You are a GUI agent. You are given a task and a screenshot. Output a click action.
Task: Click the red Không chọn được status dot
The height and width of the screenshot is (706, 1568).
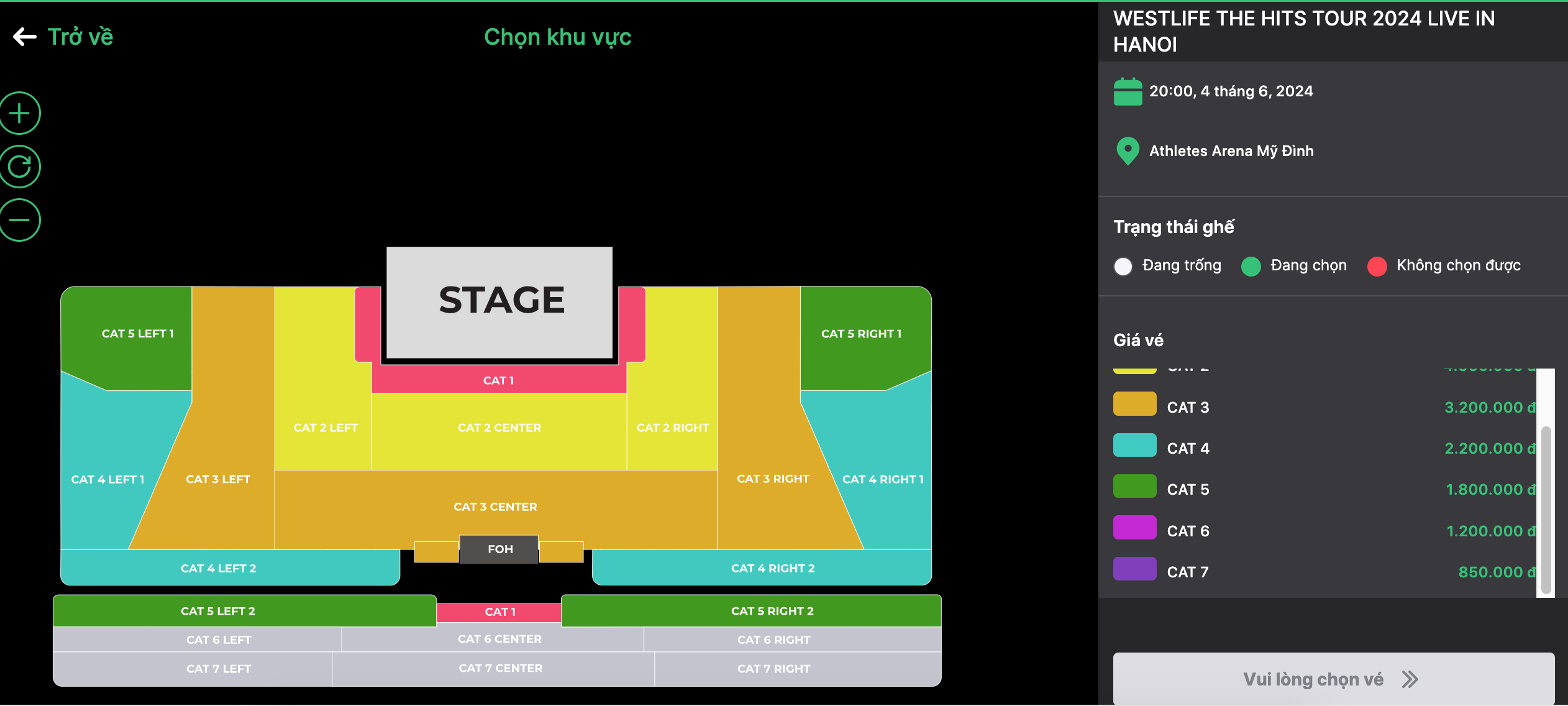pyautogui.click(x=1377, y=266)
